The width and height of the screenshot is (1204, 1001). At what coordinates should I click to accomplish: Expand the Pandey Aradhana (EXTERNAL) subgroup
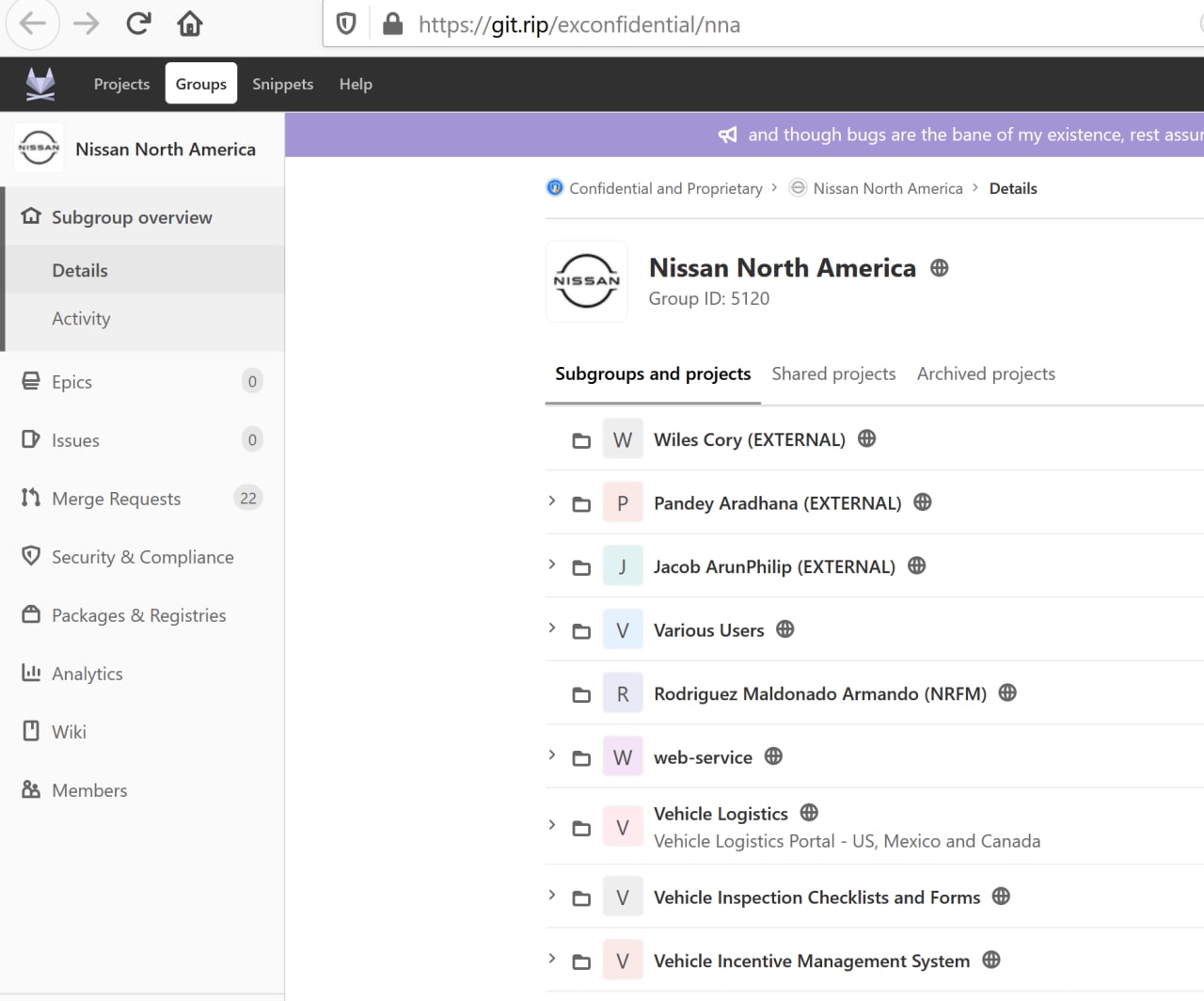[552, 501]
